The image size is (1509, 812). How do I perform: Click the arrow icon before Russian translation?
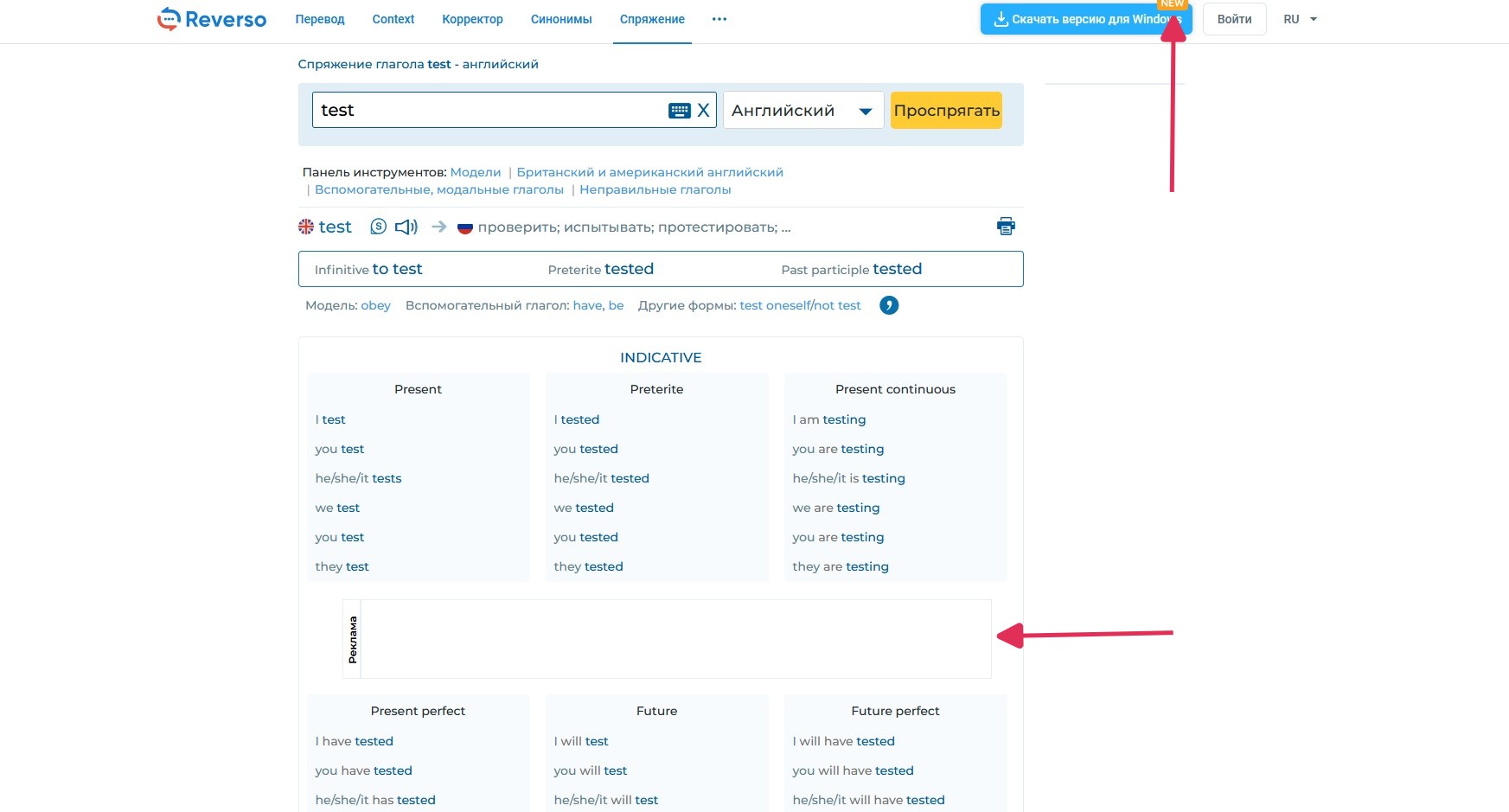click(x=439, y=227)
